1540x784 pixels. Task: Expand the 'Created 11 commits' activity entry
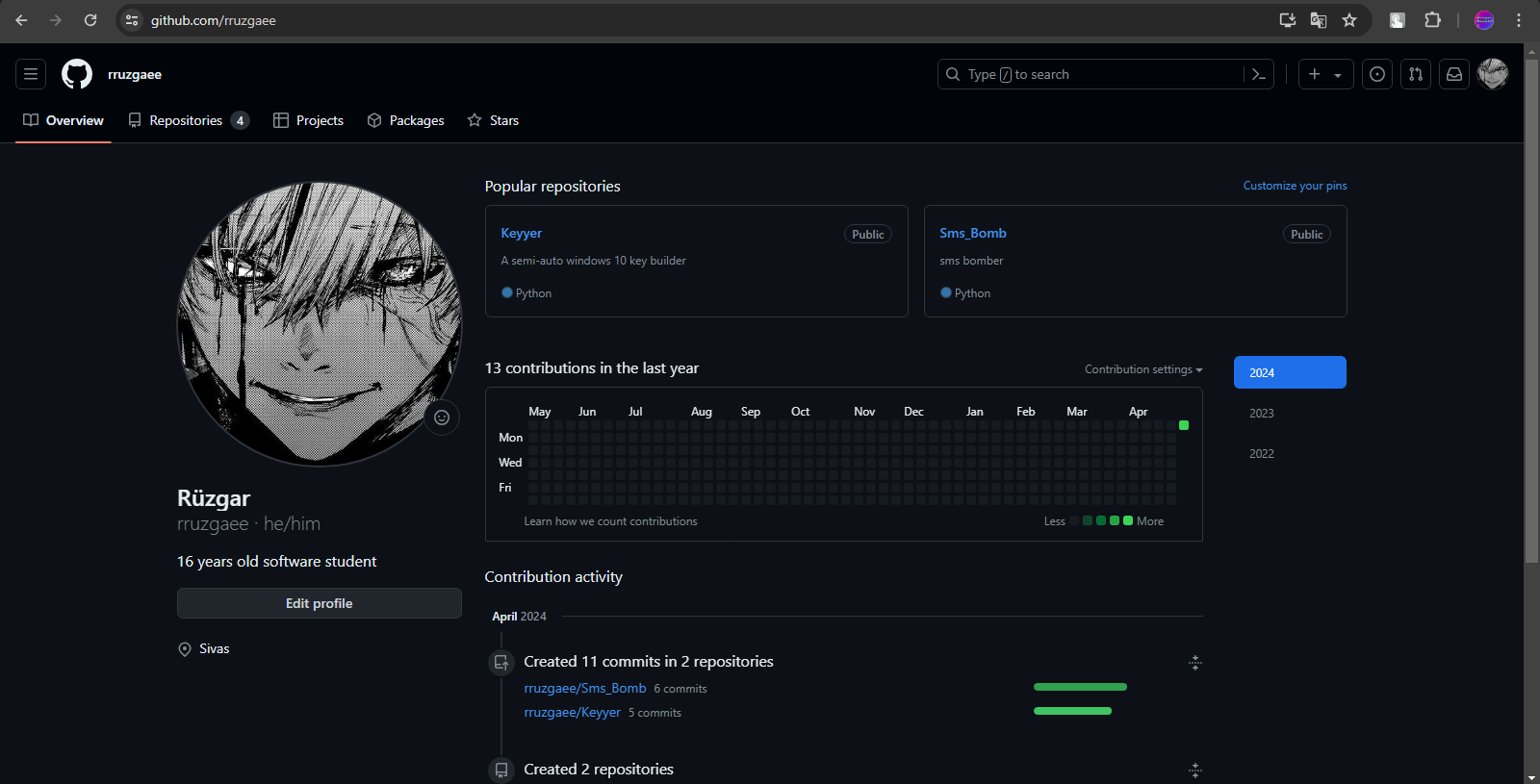1194,663
